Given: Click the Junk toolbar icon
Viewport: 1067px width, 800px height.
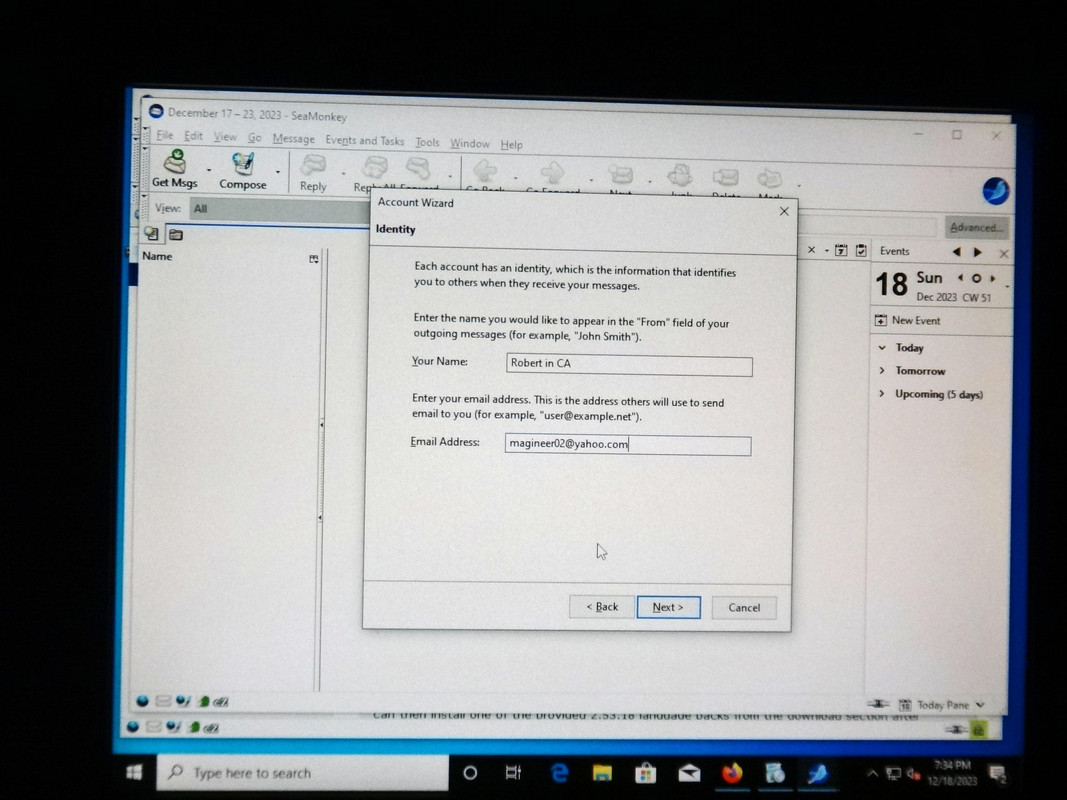Looking at the screenshot, I should tap(680, 176).
